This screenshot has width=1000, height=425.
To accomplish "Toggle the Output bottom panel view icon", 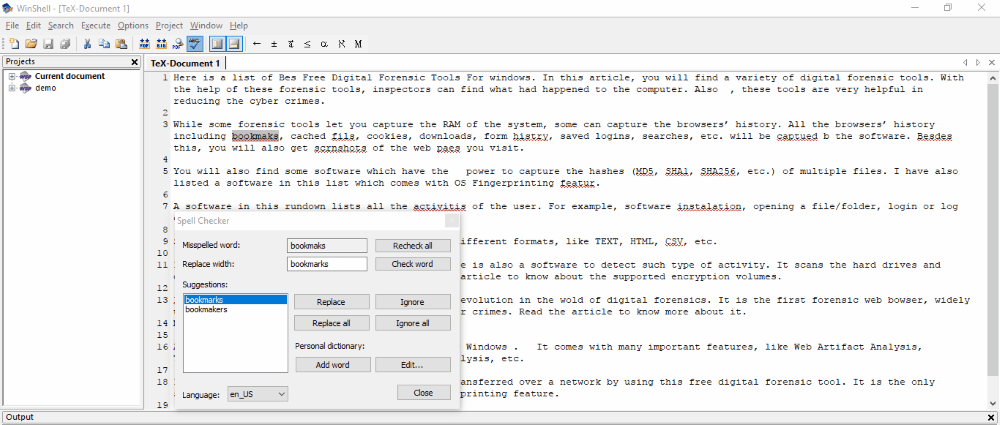I will tap(235, 44).
